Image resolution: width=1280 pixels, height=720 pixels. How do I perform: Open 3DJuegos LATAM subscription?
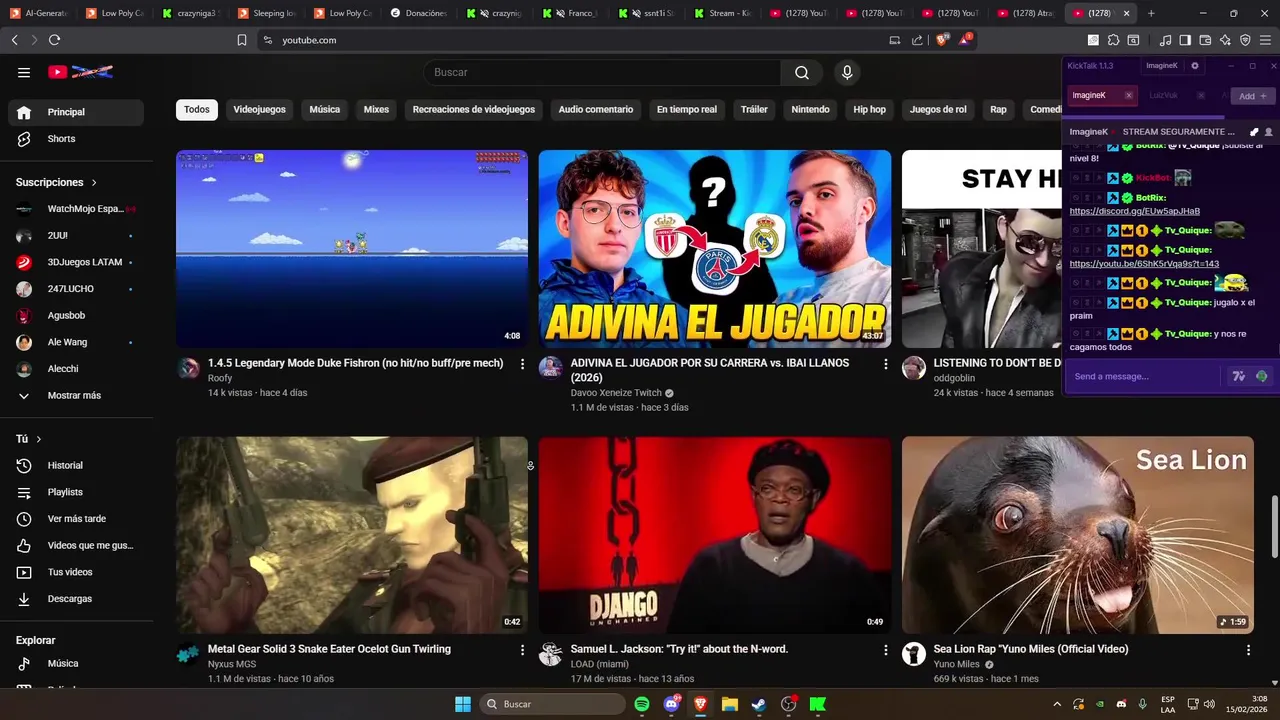click(76, 262)
